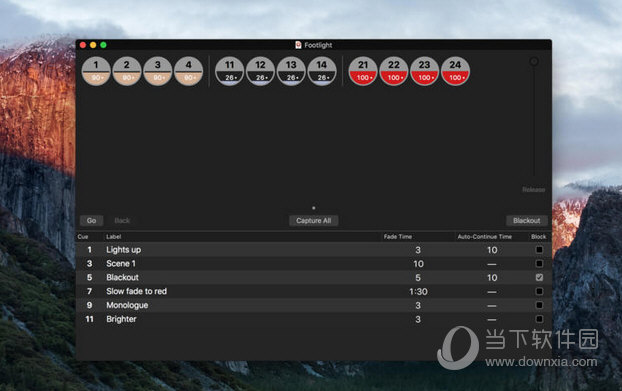Select channel 13 light icon
Viewport: 622px width, 391px height.
point(291,71)
